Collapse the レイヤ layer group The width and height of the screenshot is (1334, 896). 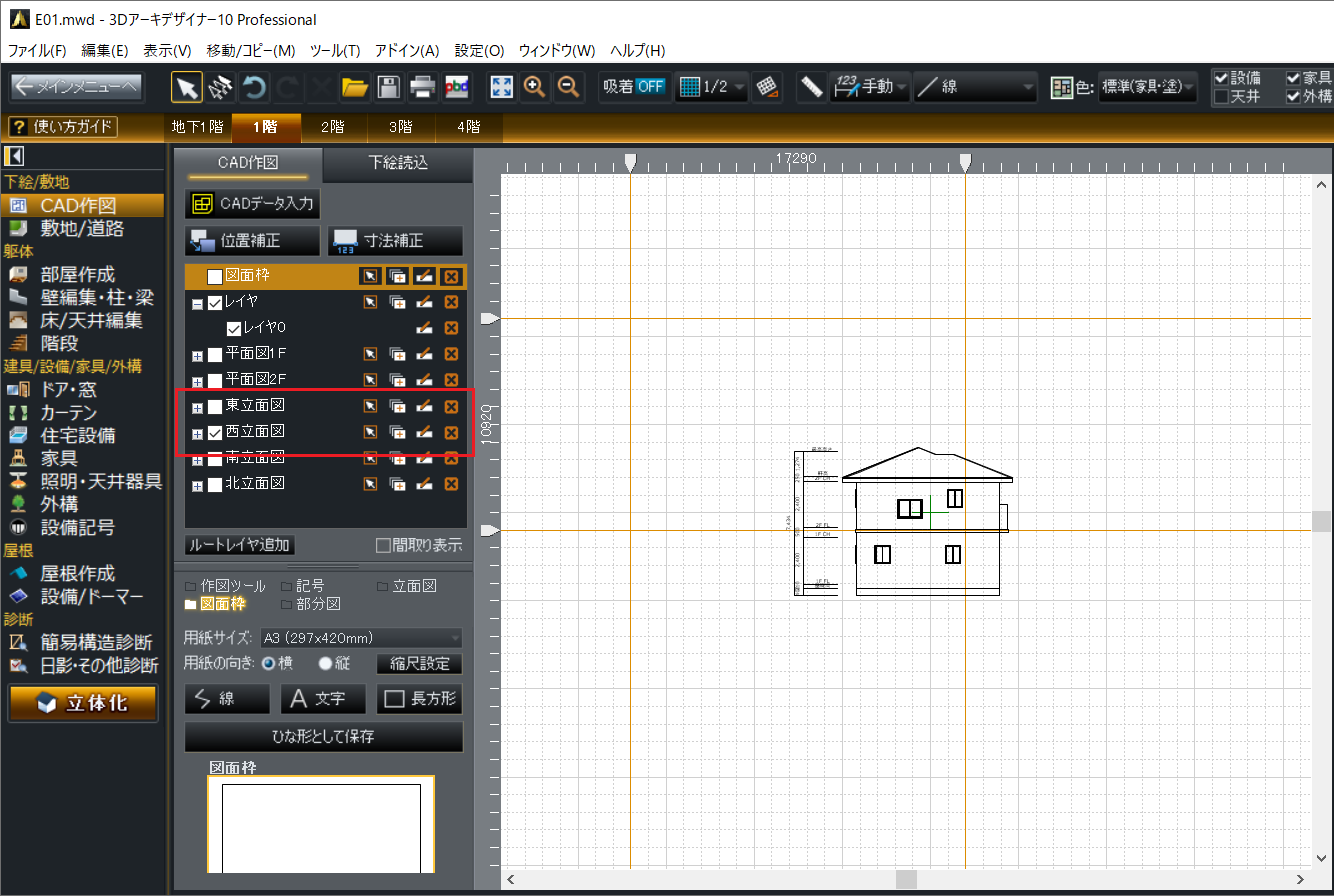point(197,303)
